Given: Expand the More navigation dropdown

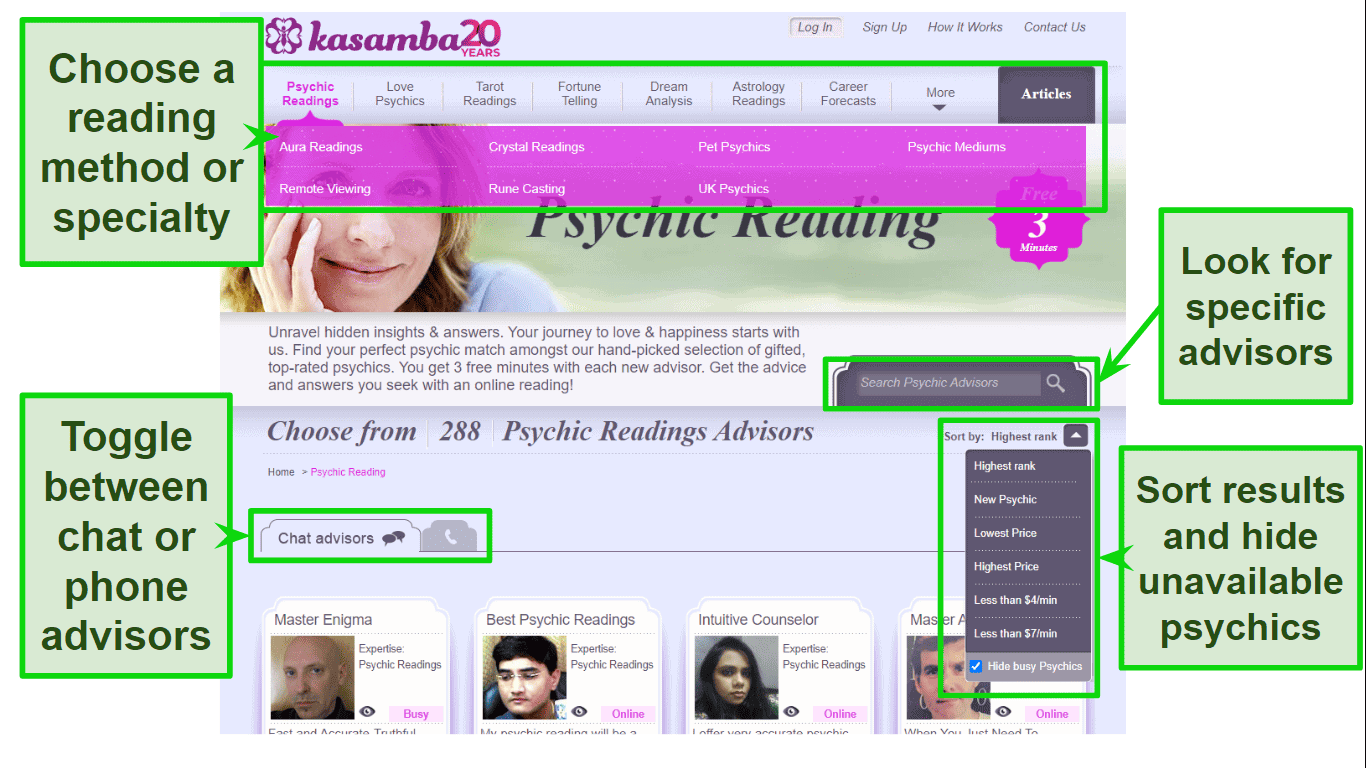Looking at the screenshot, I should (940, 97).
